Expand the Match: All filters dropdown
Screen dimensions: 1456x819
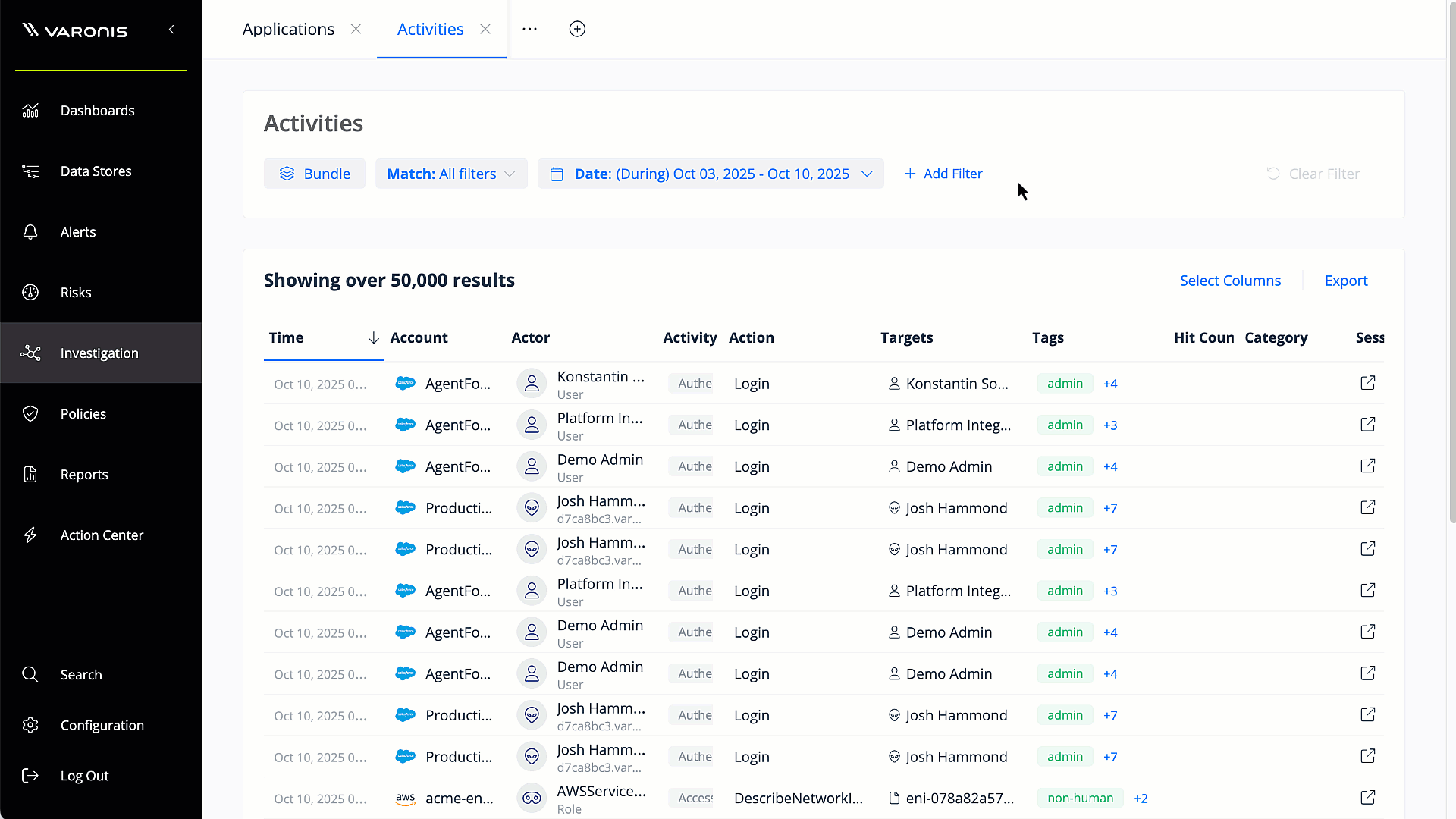(451, 174)
